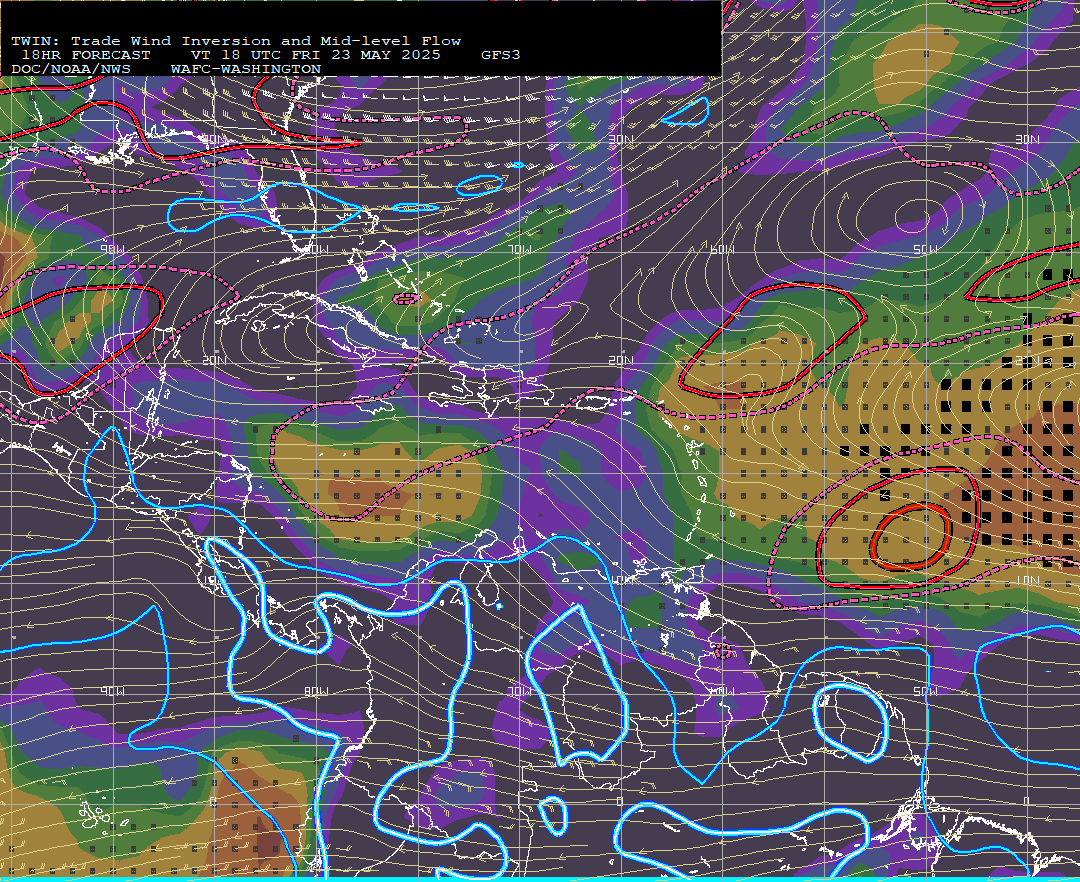This screenshot has width=1080, height=882.
Task: Click the lower "90W" longitude label
Action: (x=112, y=691)
